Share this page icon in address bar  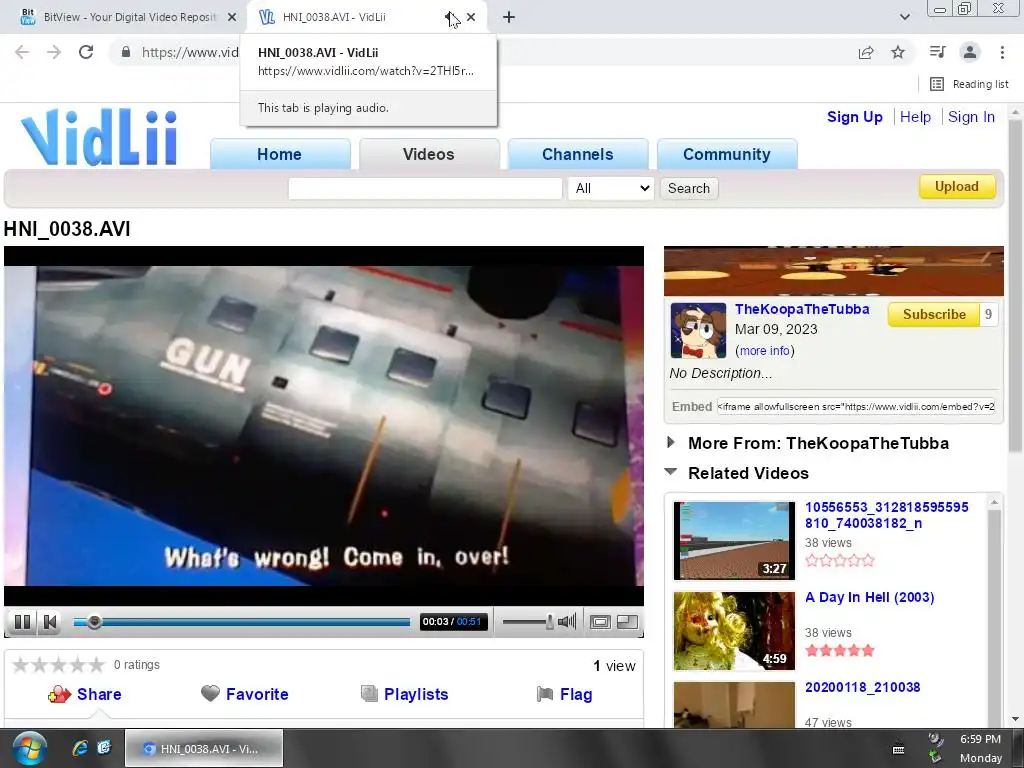click(866, 52)
